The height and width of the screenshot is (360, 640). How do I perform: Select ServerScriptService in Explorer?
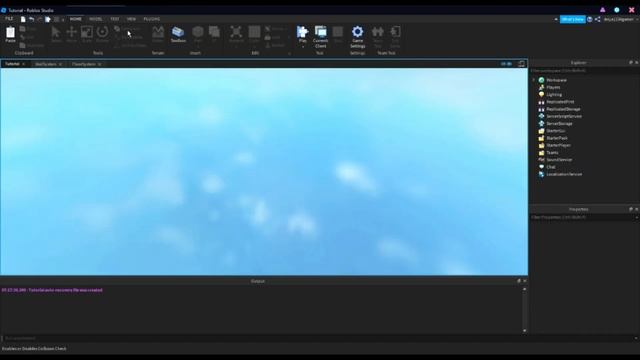pyautogui.click(x=564, y=116)
